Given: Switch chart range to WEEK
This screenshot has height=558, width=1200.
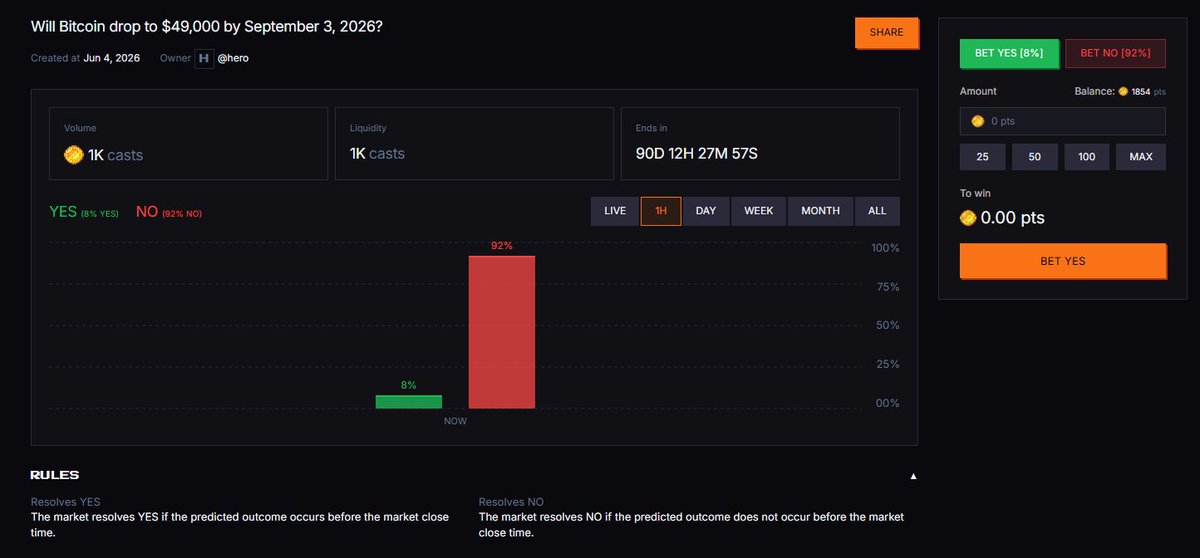Looking at the screenshot, I should 759,211.
